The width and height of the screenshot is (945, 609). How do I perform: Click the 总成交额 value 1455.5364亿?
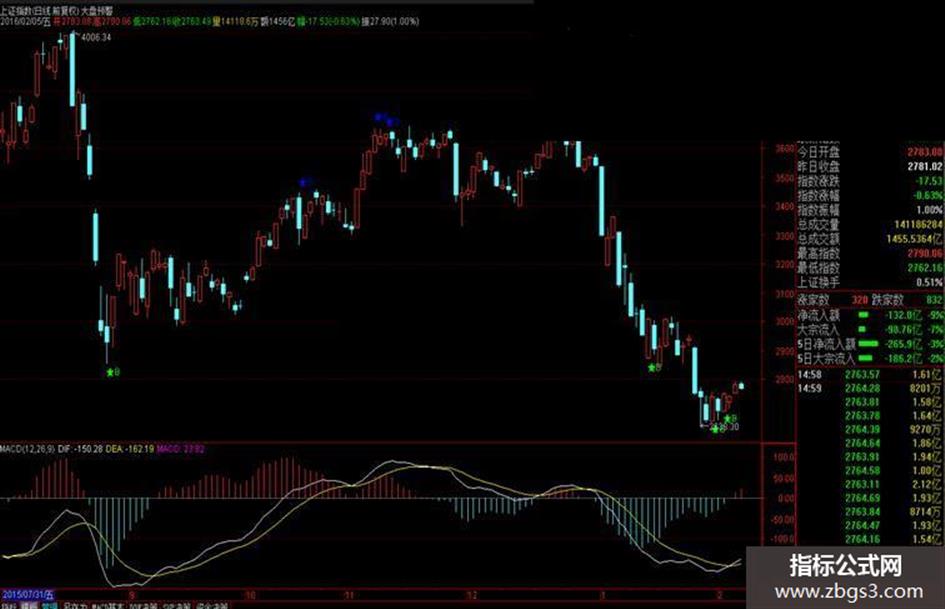[915, 239]
